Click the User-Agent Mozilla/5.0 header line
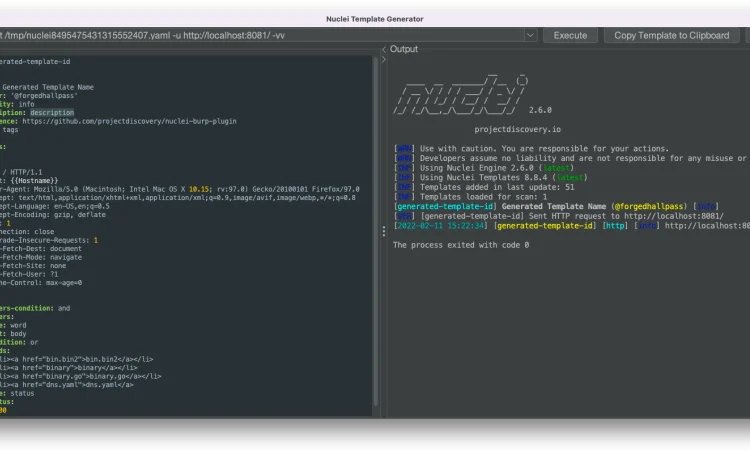Image resolution: width=750 pixels, height=450 pixels. click(x=179, y=189)
